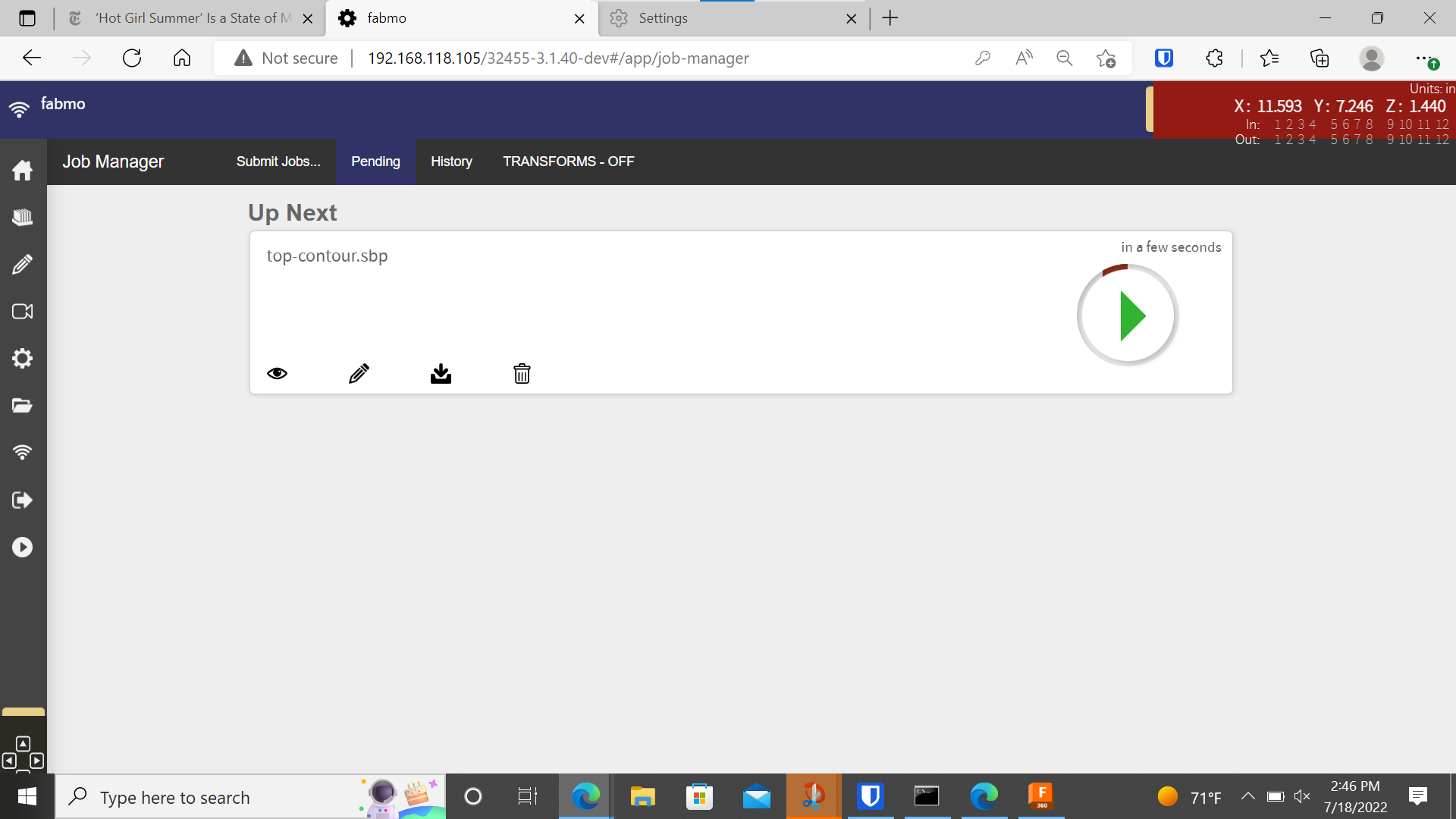
Task: Preview top-contour.sbp job with eye icon
Action: [x=277, y=373]
